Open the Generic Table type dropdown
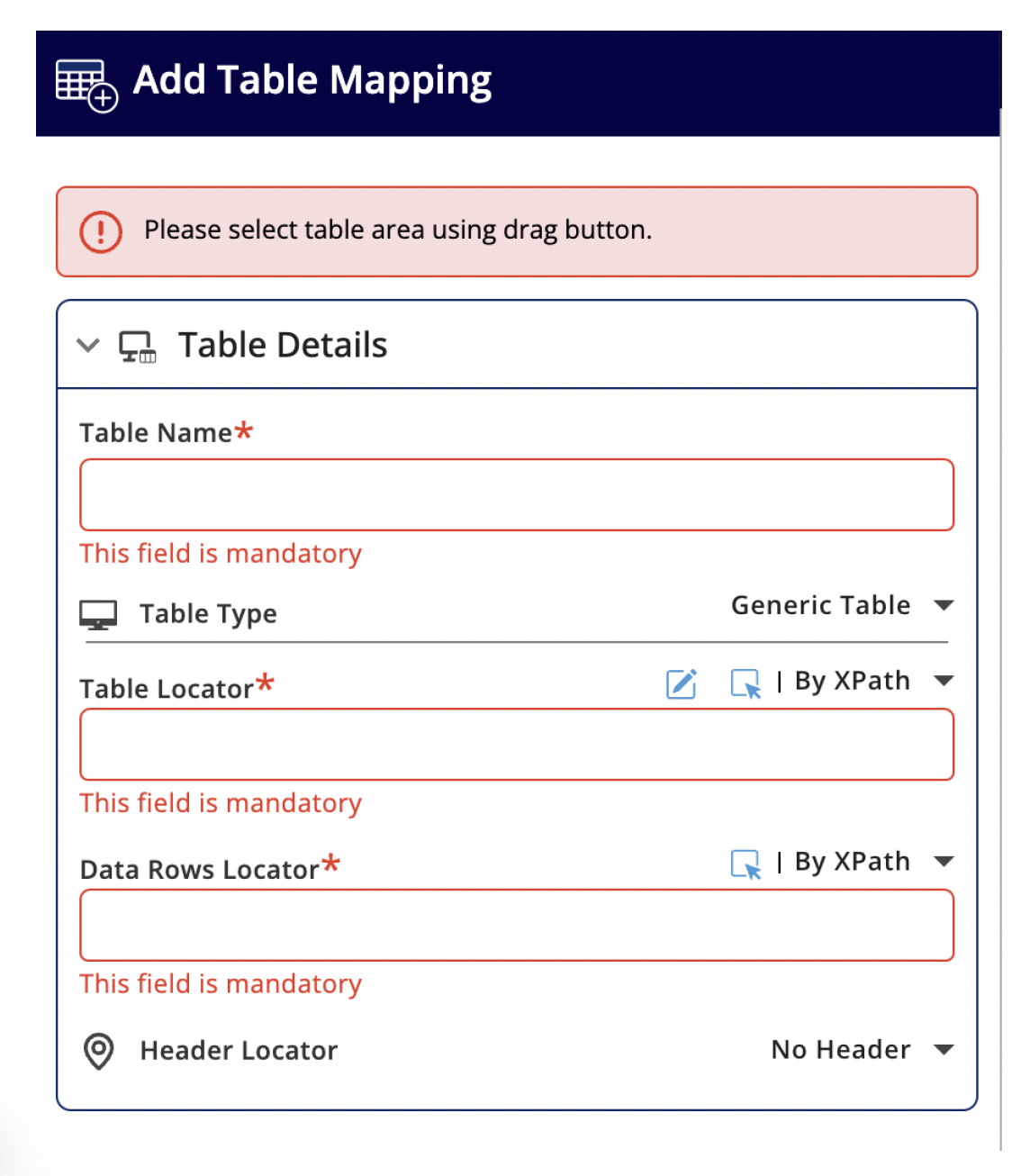Screen dimensions: 1030x1176 tap(842, 605)
